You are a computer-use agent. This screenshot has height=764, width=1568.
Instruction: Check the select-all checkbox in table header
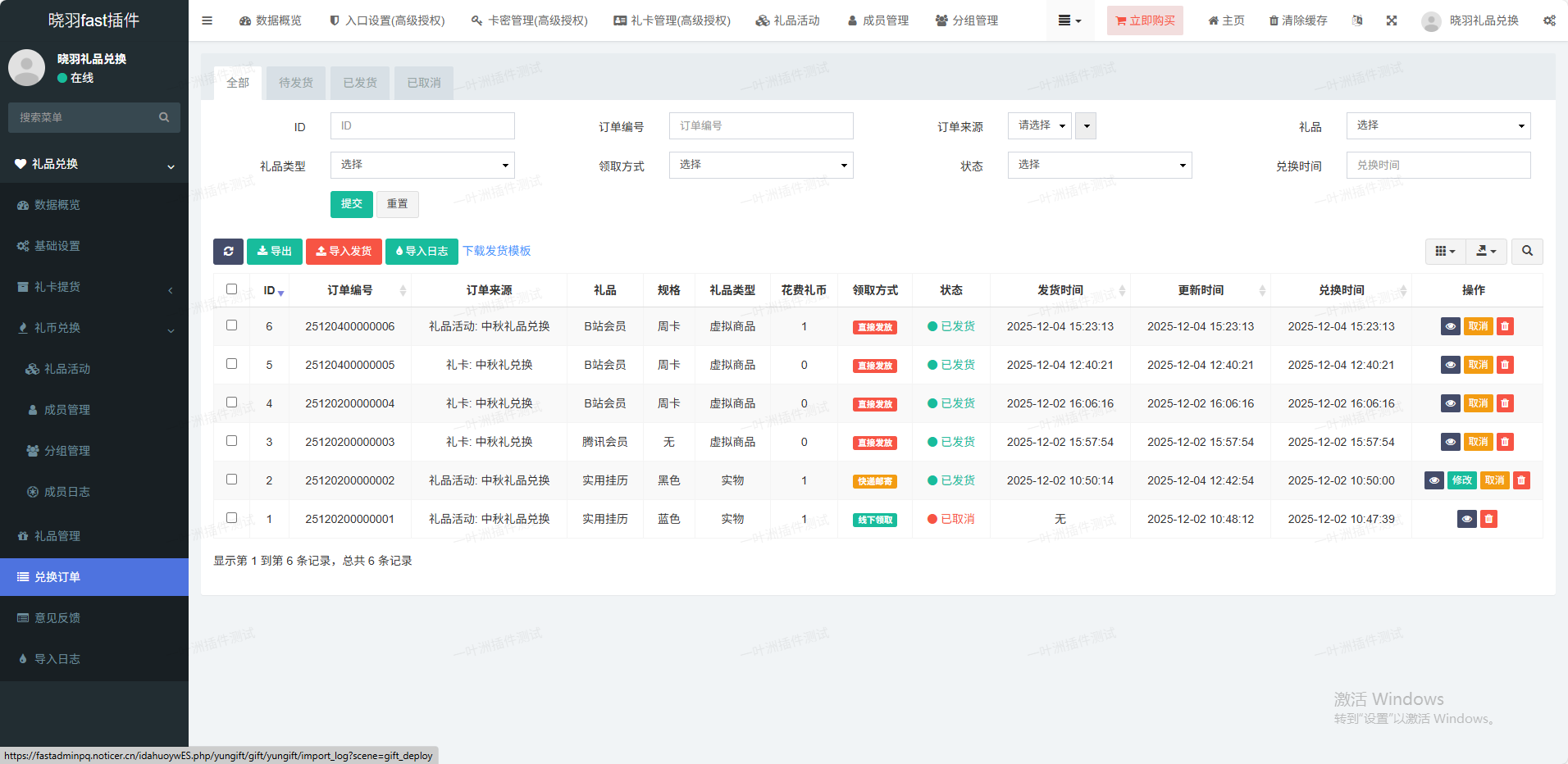coord(231,289)
